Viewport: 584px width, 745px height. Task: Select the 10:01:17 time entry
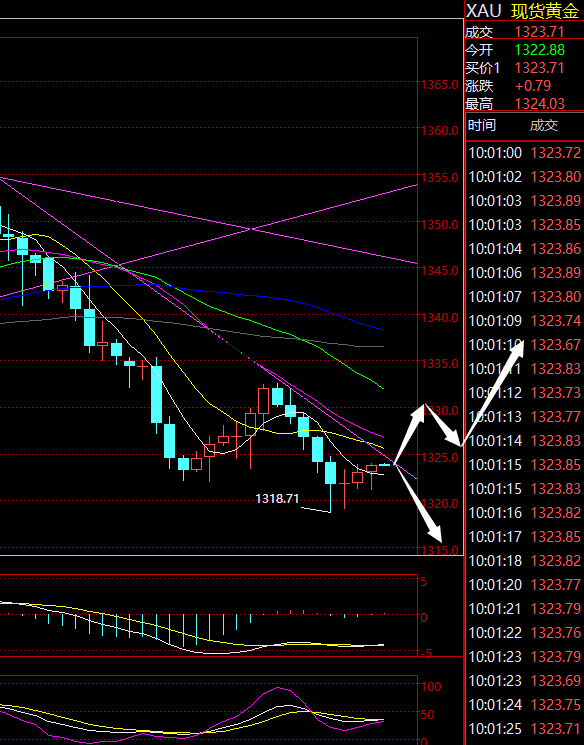(x=495, y=537)
